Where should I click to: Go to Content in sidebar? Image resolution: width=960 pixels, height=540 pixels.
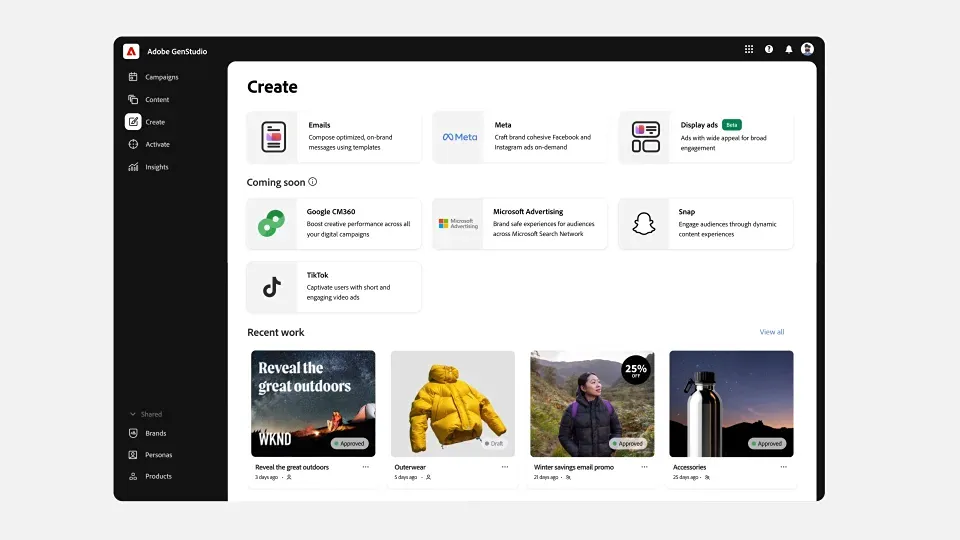pyautogui.click(x=157, y=99)
